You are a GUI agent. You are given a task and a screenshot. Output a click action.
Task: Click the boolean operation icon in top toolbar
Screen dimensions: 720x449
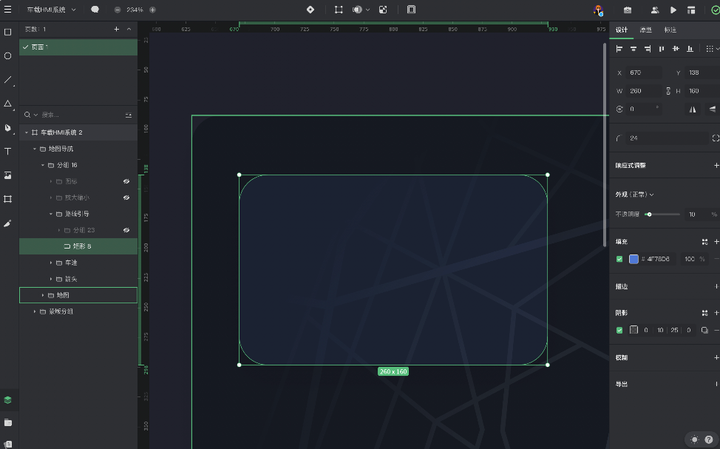357,10
